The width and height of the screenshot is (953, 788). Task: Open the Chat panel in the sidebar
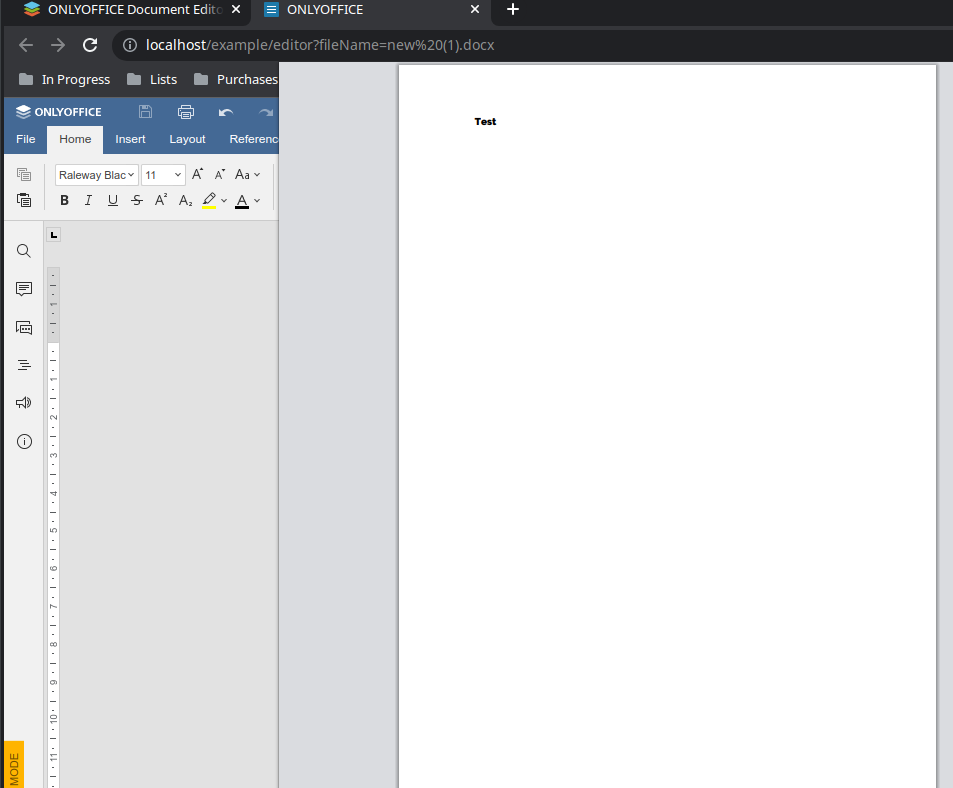[x=23, y=326]
